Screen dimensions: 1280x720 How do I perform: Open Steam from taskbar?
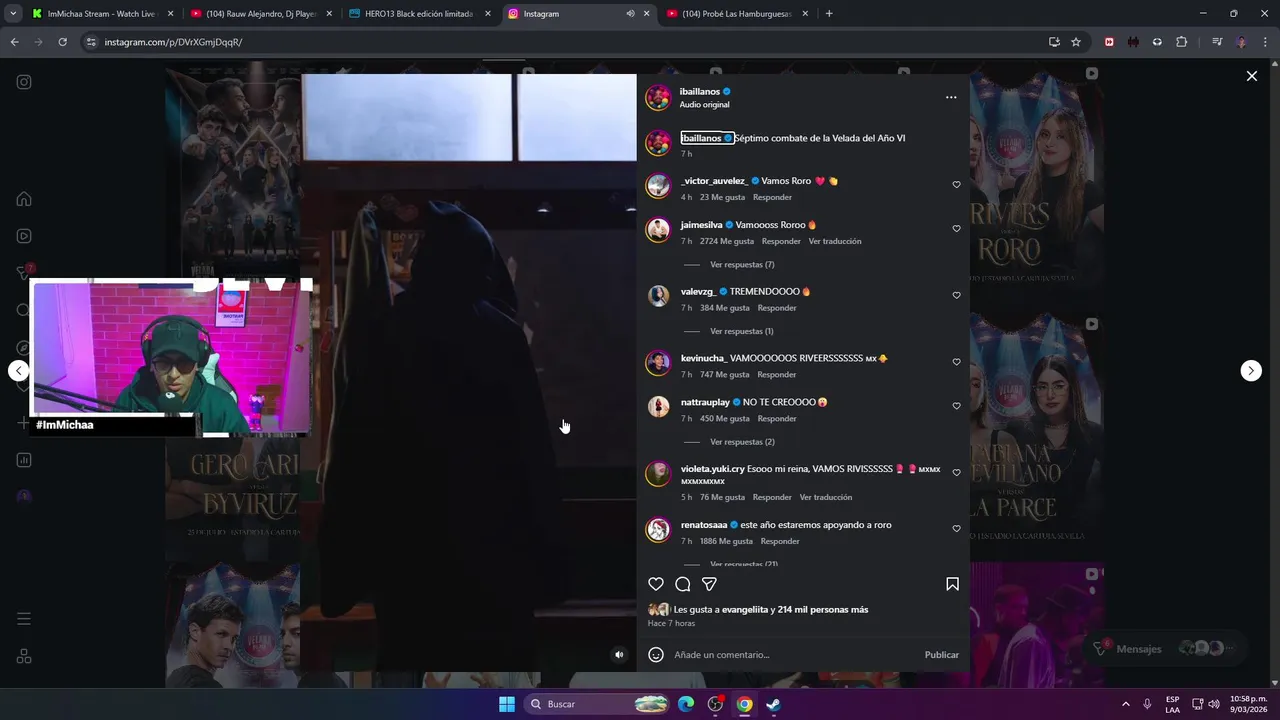[x=774, y=704]
